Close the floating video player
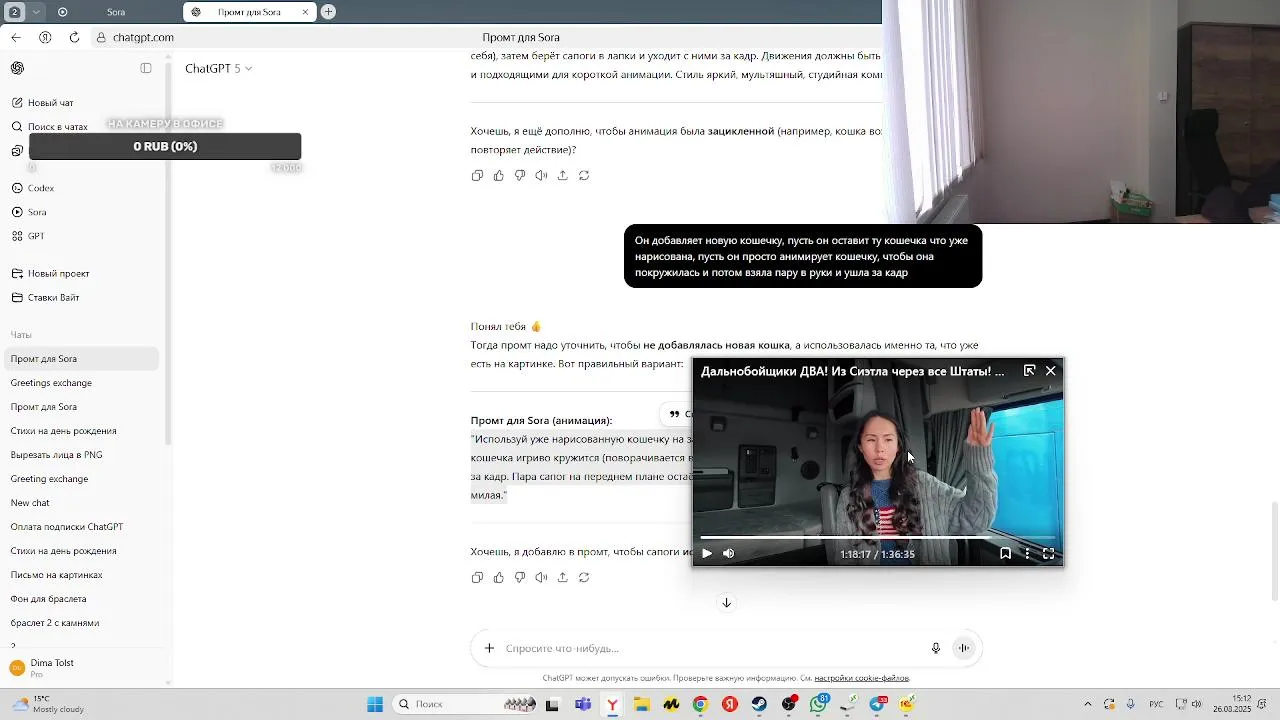This screenshot has height=720, width=1280. pyautogui.click(x=1050, y=371)
